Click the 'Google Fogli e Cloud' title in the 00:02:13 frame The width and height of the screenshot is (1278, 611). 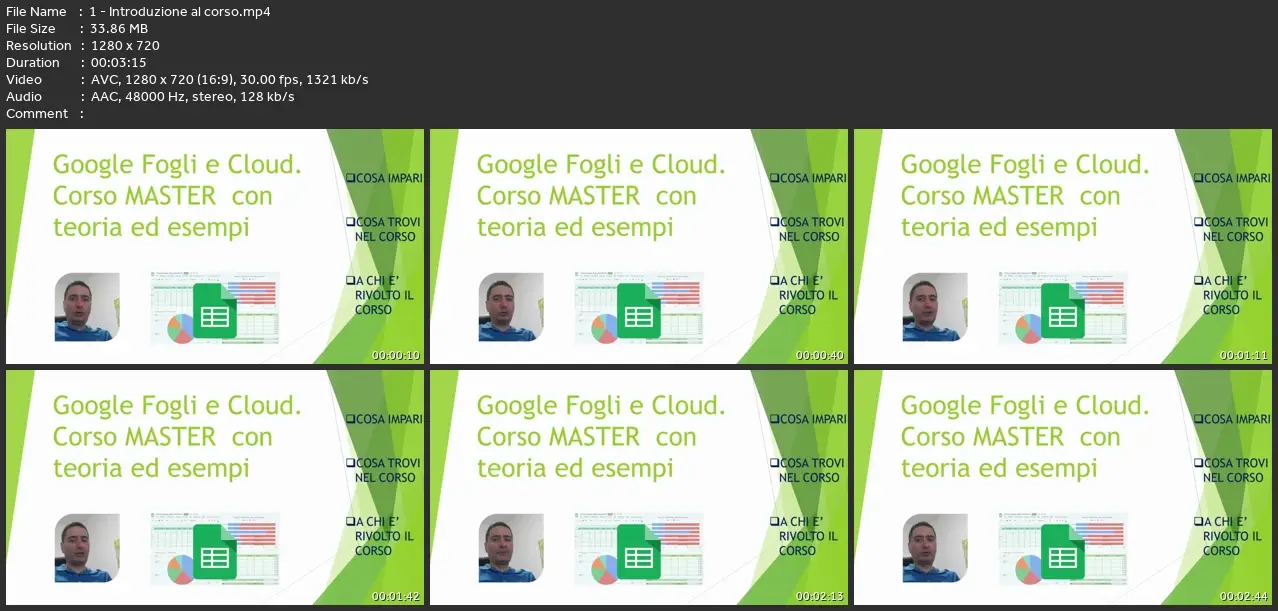(601, 406)
